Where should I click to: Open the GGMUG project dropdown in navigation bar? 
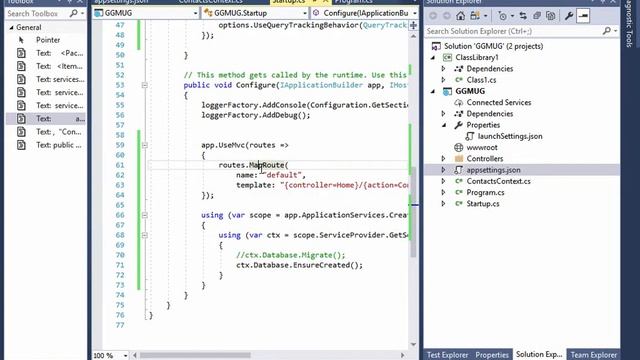pos(195,13)
